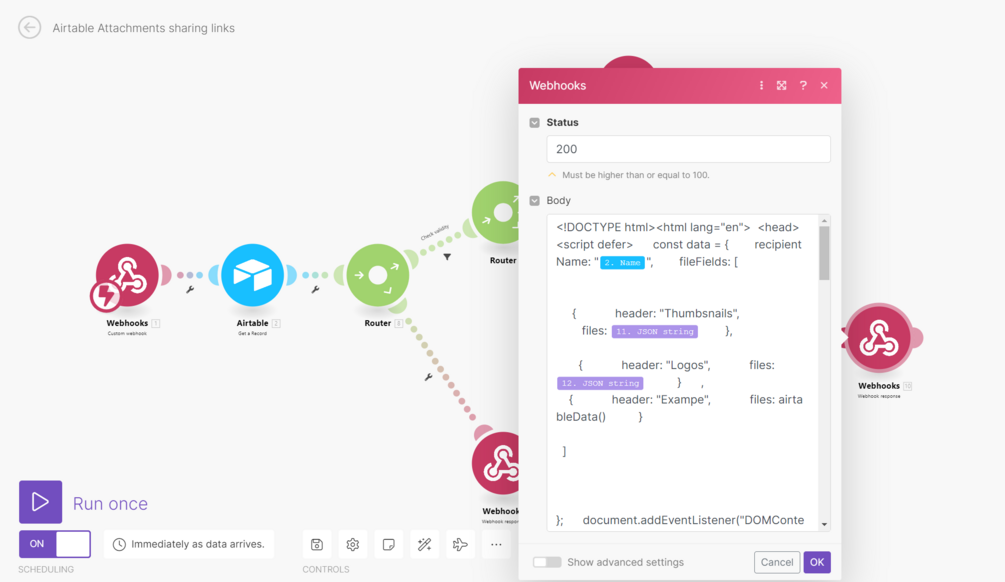Click the scenario title Airtable Attachments sharing links
Screen dimensions: 1005x582
(144, 28)
